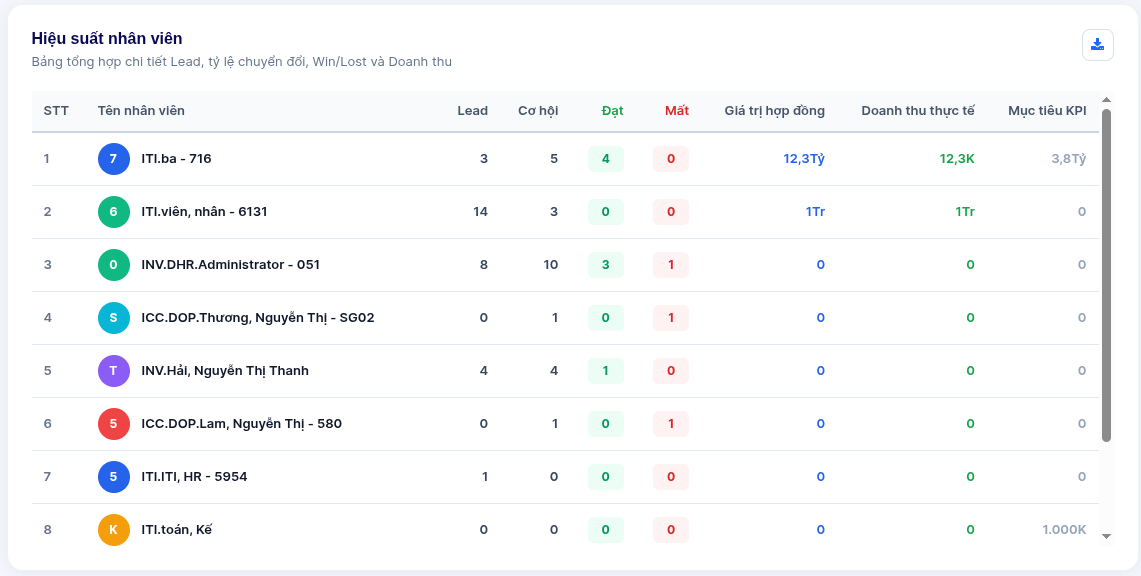This screenshot has height=576, width=1141.
Task: Click the Giá trị hợp đồng header
Action: (x=774, y=111)
